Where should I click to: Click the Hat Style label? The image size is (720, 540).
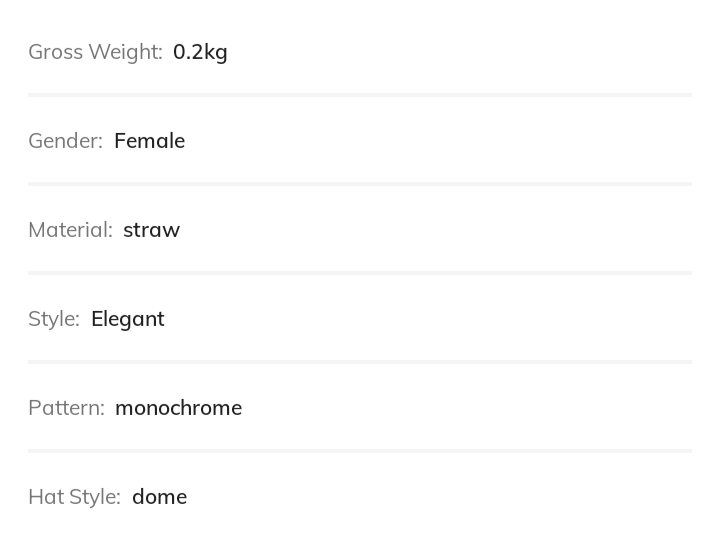tap(74, 497)
